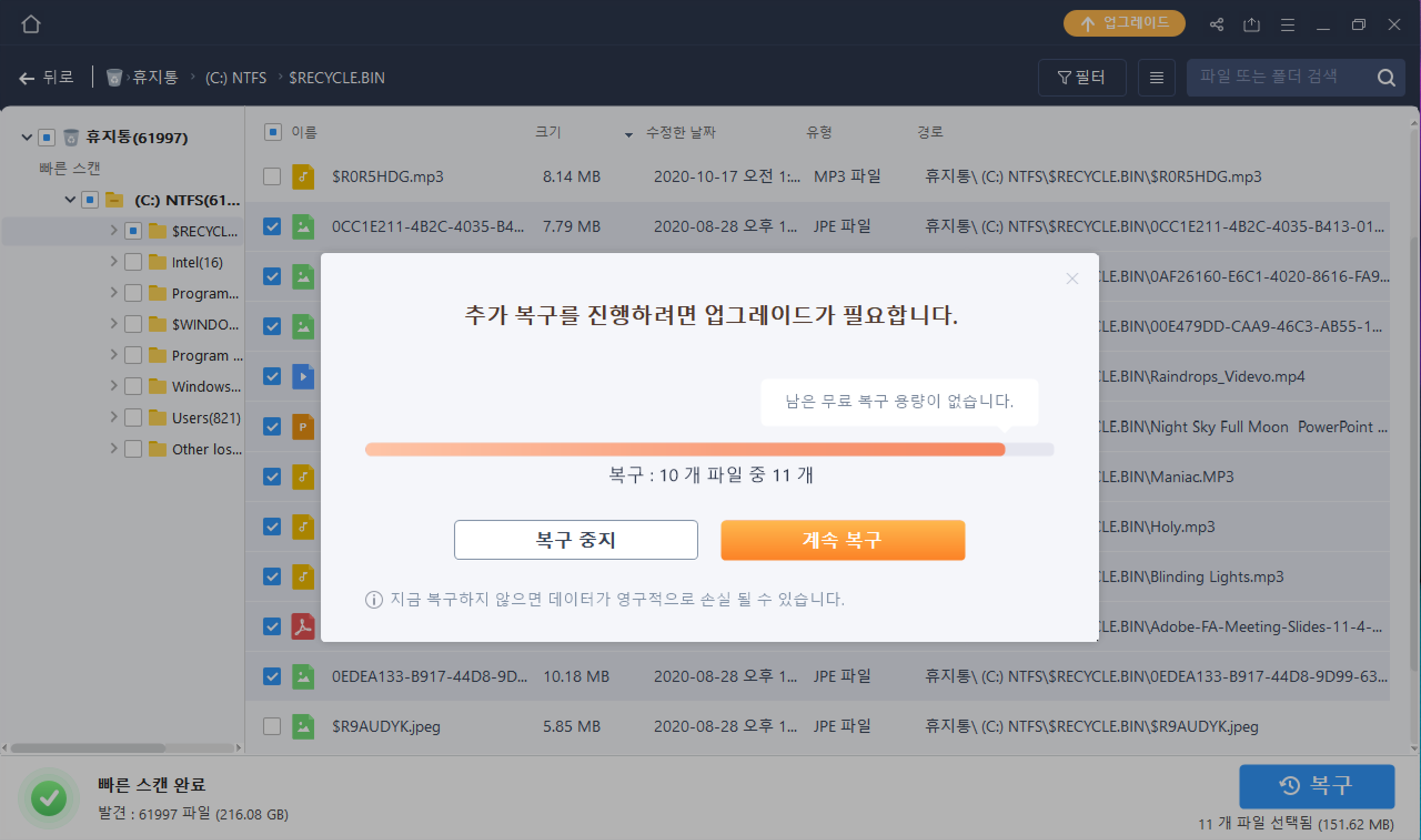
Task: Expand the $RECYCL... folder node
Action: (x=113, y=230)
